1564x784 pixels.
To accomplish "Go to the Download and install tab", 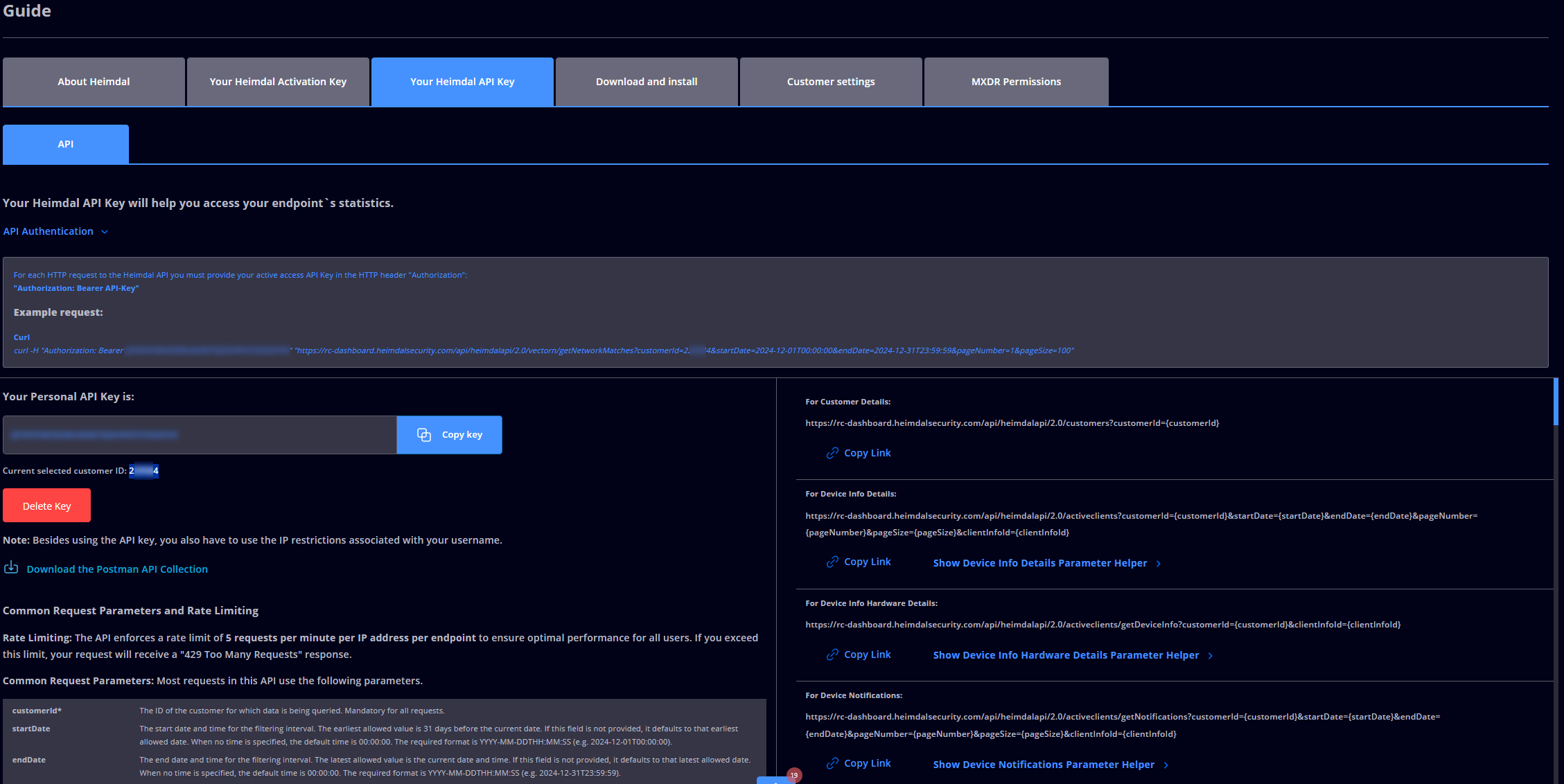I will [647, 82].
